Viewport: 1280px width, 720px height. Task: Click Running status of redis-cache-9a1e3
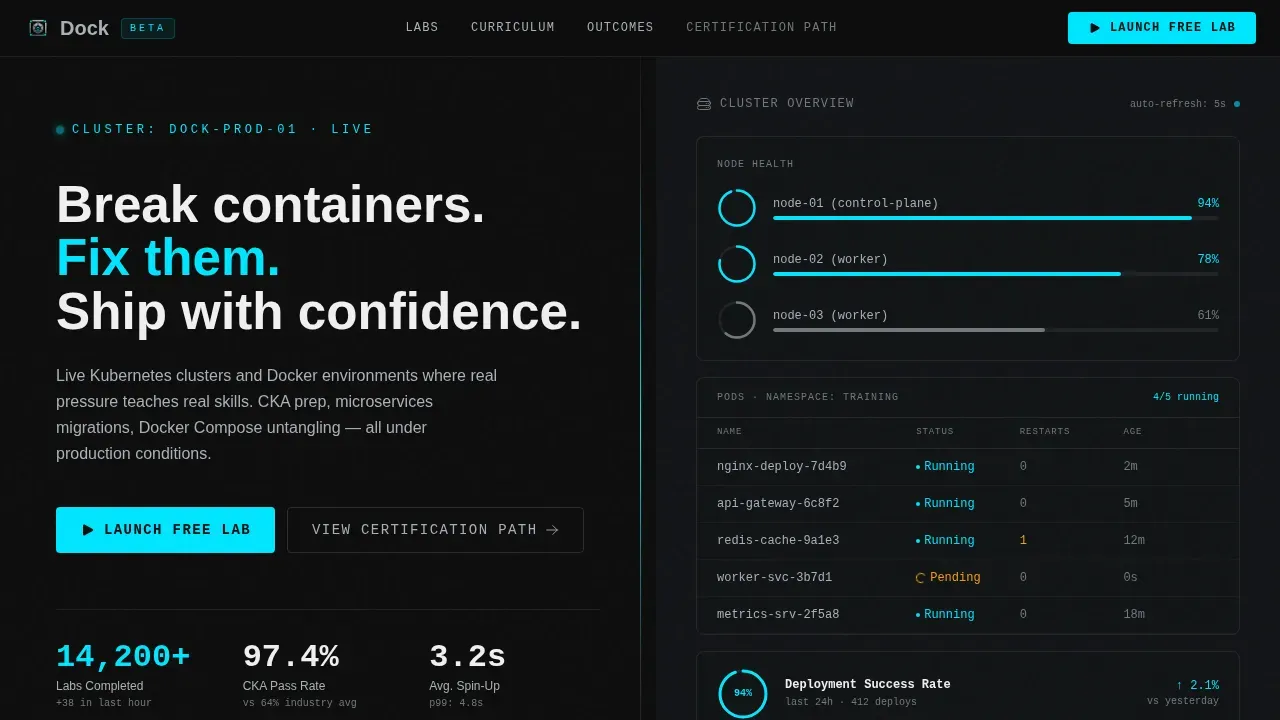(945, 541)
